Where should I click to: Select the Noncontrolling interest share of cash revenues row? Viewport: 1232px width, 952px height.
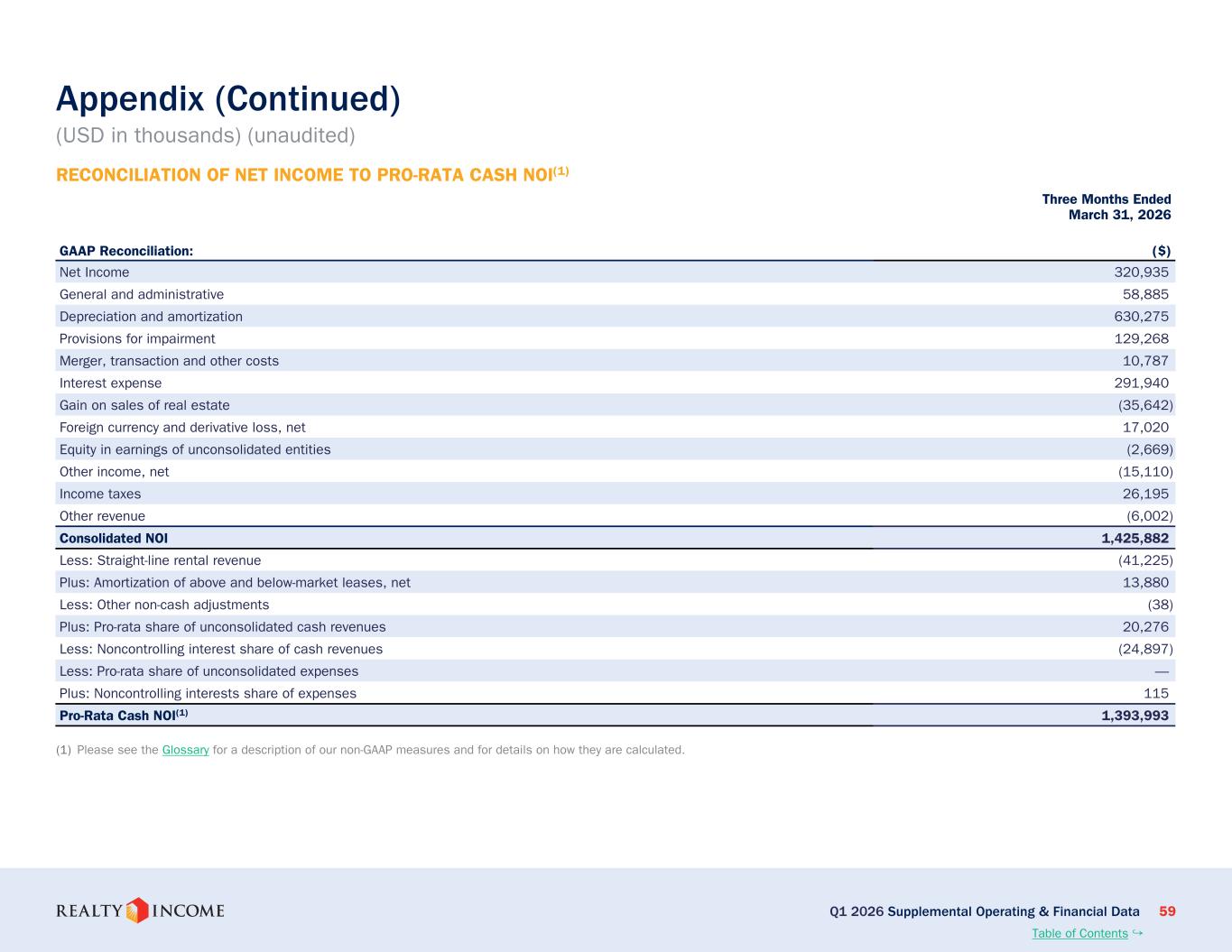click(x=616, y=649)
